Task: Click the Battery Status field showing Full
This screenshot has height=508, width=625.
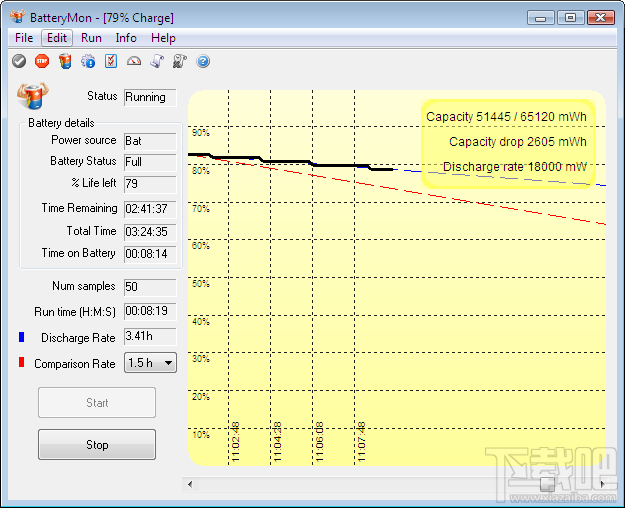Action: 150,162
